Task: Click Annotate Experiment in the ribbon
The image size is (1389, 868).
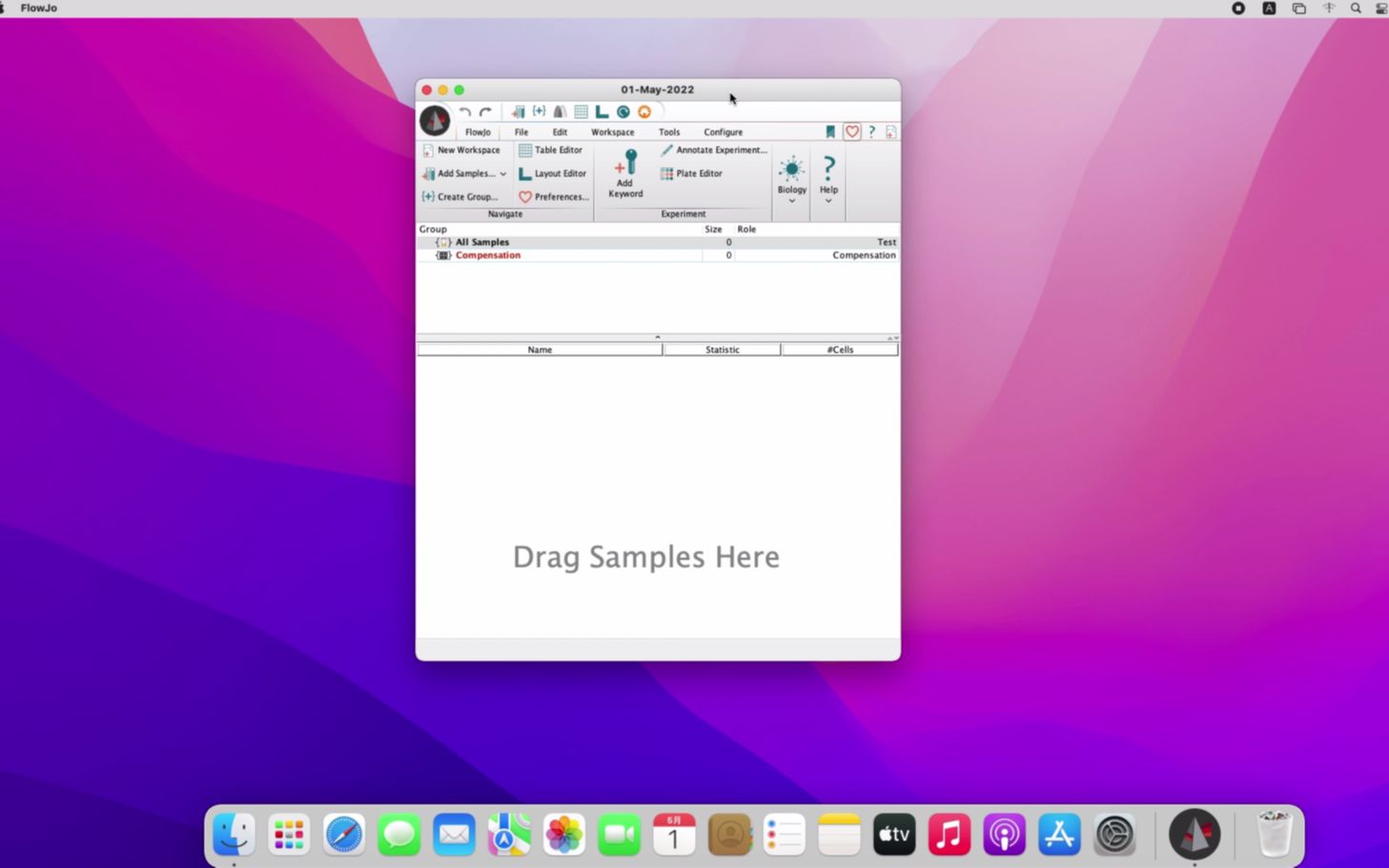Action: click(x=714, y=150)
